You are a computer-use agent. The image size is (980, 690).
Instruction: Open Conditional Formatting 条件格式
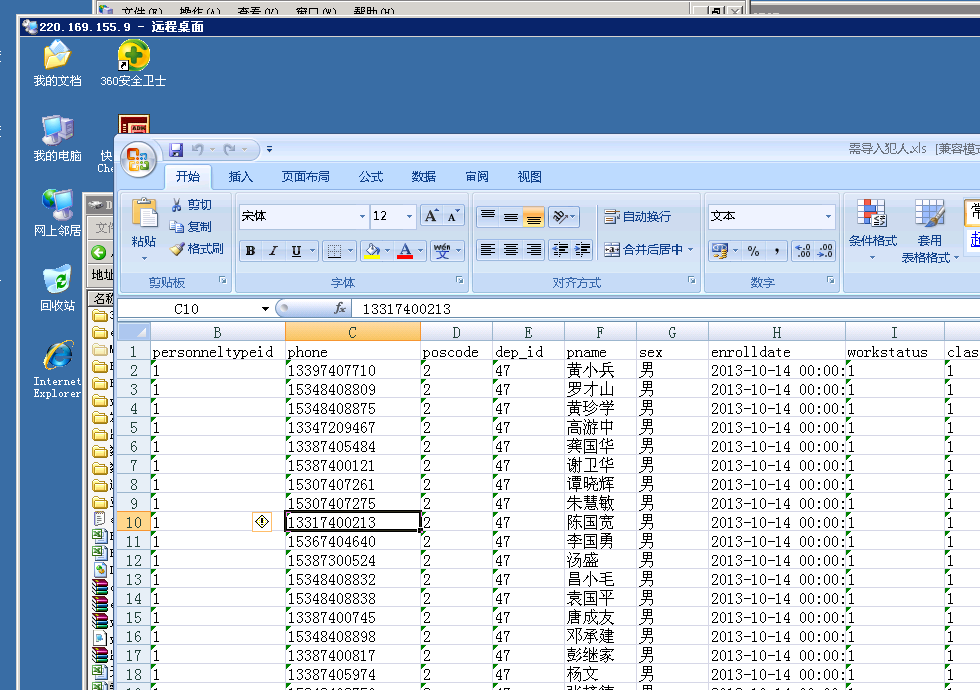(872, 229)
